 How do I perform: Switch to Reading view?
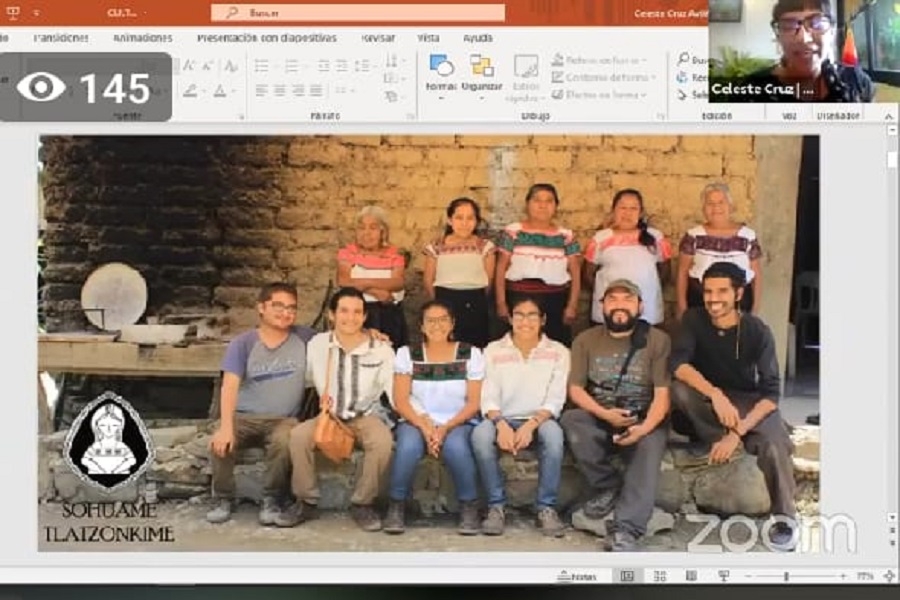tap(691, 576)
